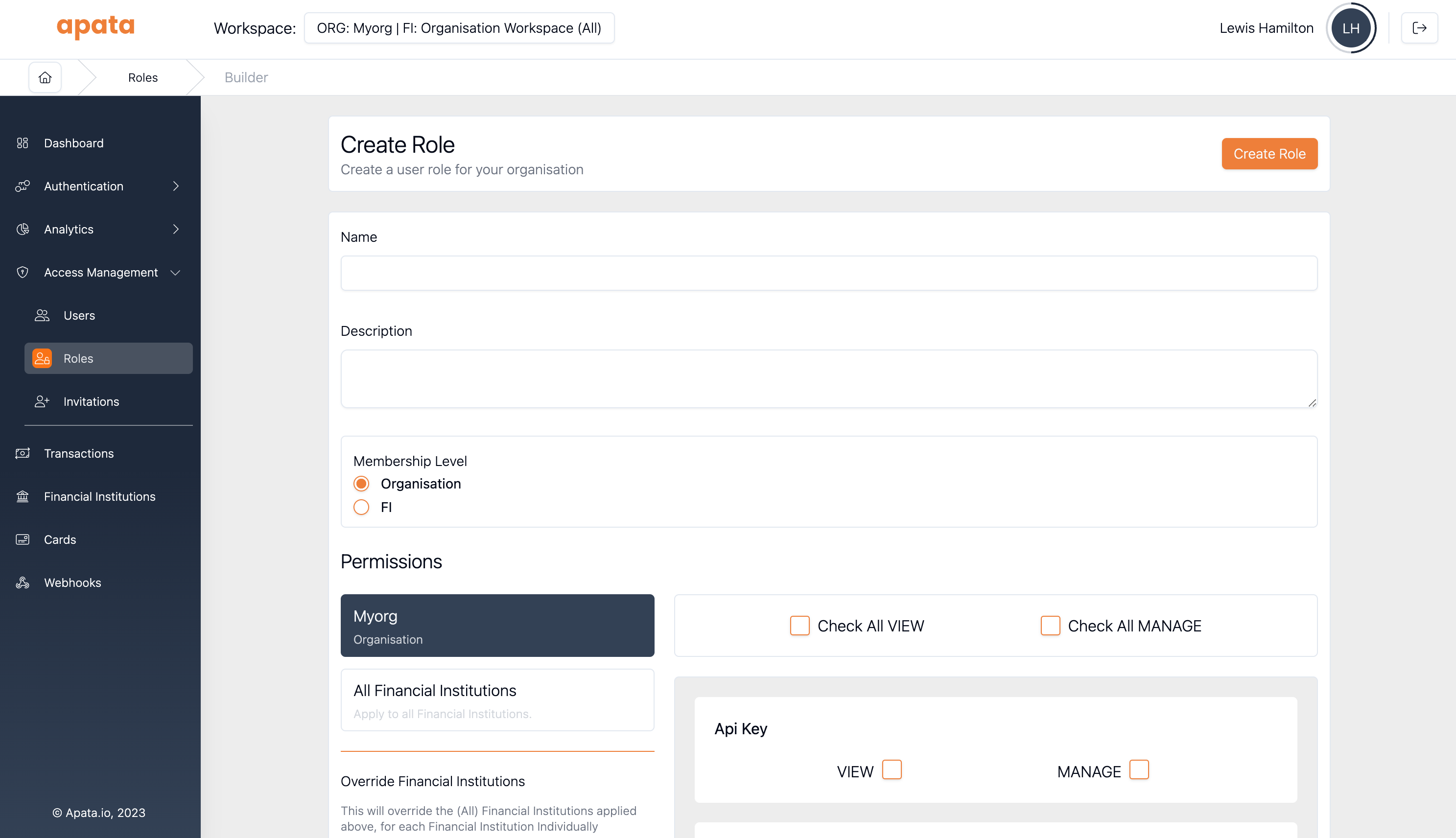
Task: Expand the Analytics menu chevron
Action: tap(176, 229)
